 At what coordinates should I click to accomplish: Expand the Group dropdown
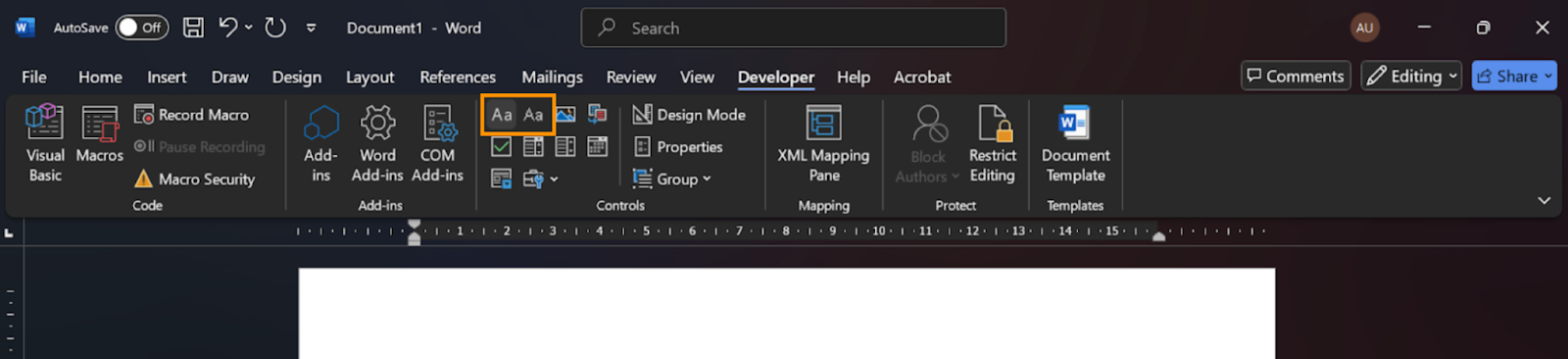pyautogui.click(x=672, y=179)
